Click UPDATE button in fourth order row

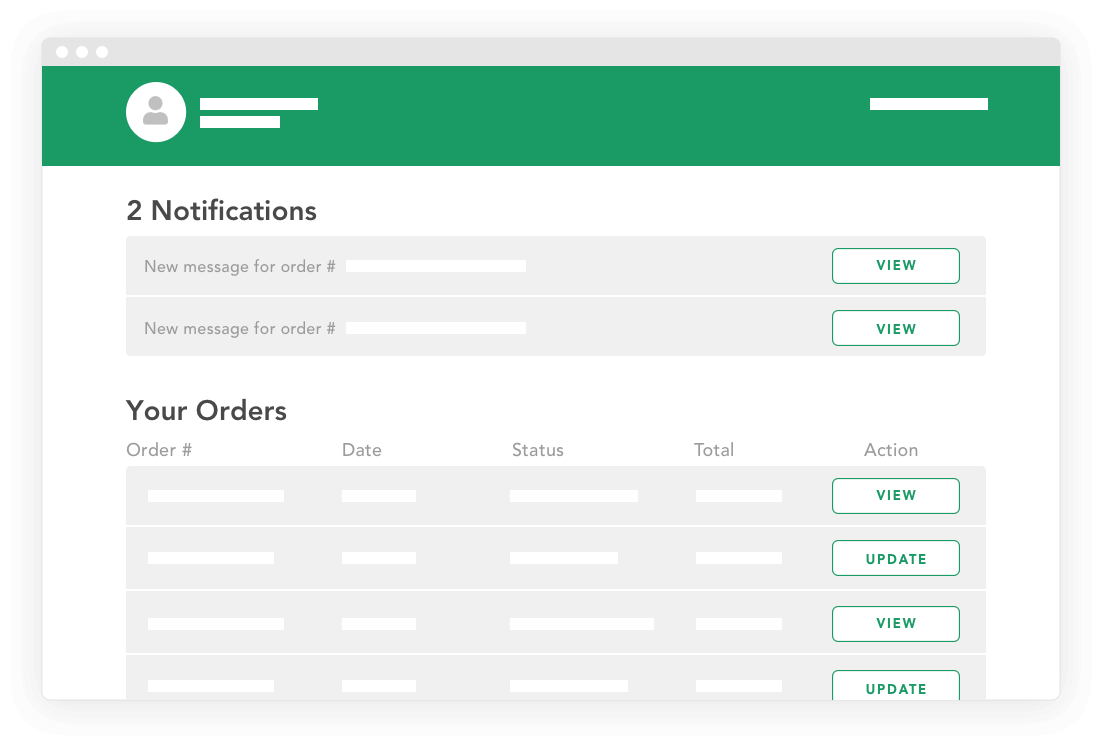(895, 686)
